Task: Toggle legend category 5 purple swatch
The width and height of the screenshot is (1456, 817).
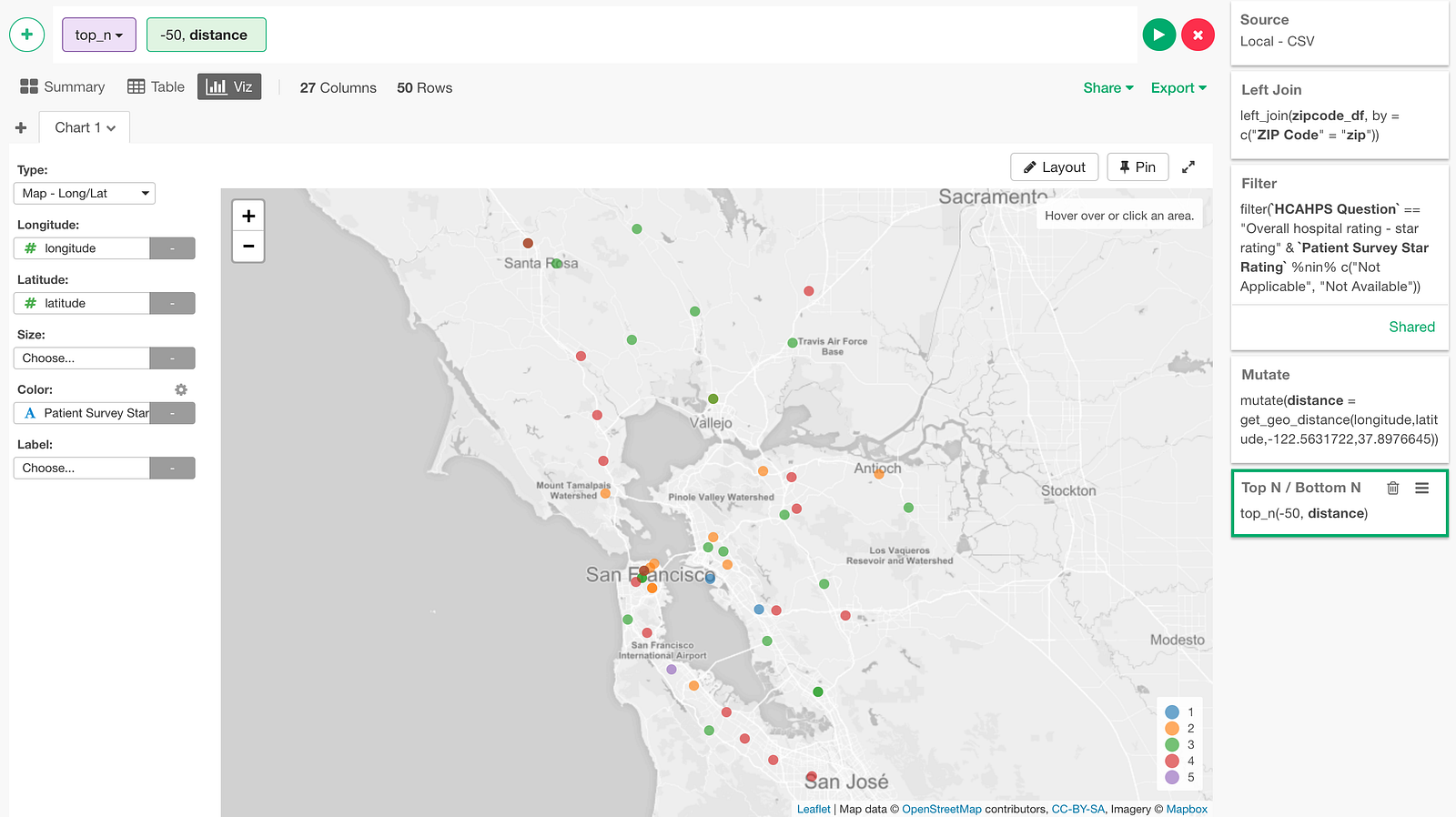Action: click(x=1172, y=778)
